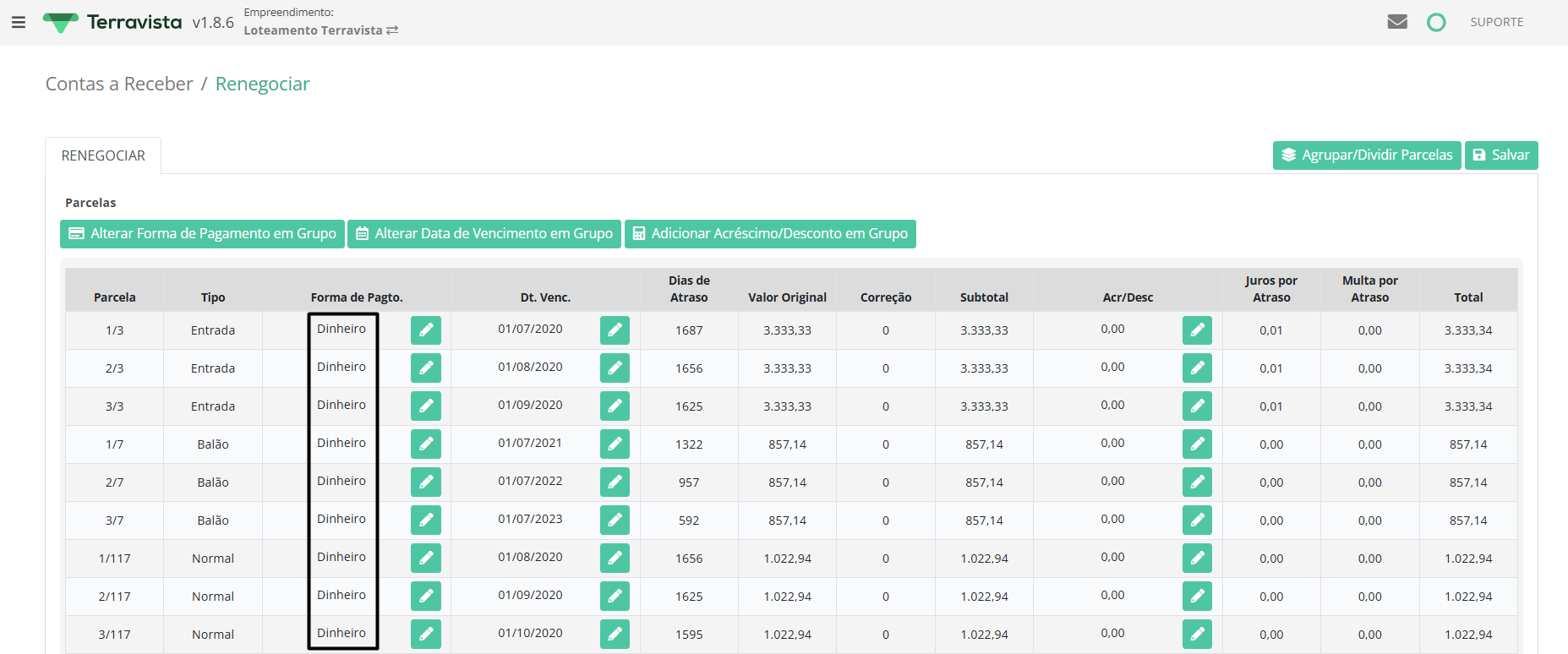Select the 592 days overdue cell
This screenshot has height=654, width=1568.
pyautogui.click(x=689, y=520)
